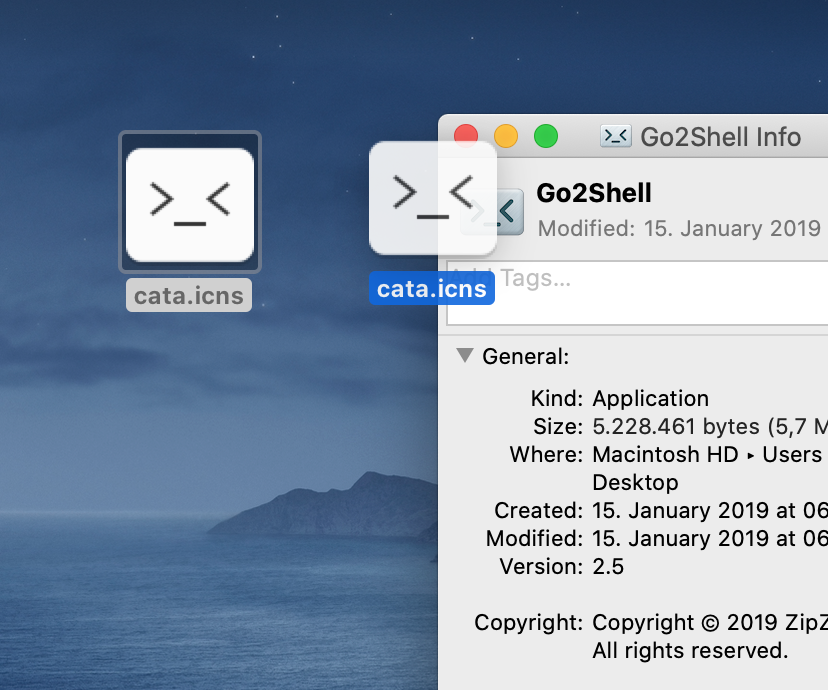The height and width of the screenshot is (690, 828).
Task: Click the gray cata.icns filename label
Action: tap(189, 295)
